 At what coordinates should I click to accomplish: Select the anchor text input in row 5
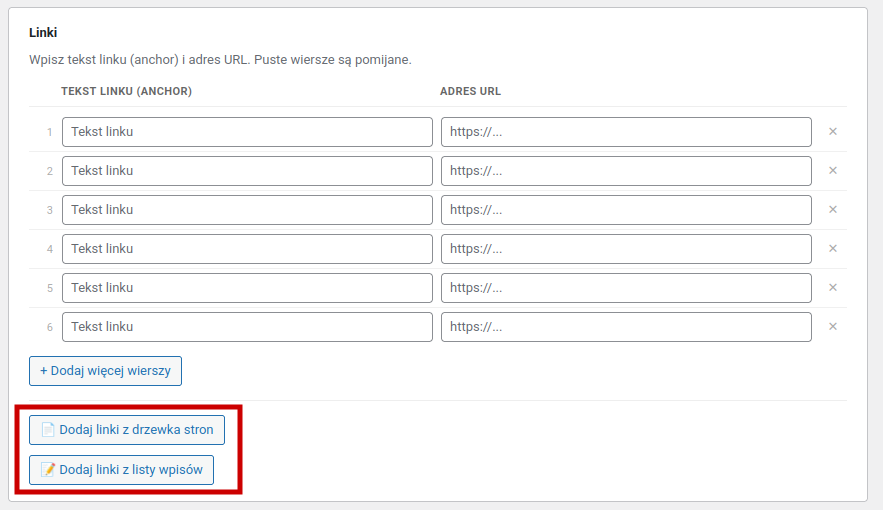pyautogui.click(x=247, y=288)
